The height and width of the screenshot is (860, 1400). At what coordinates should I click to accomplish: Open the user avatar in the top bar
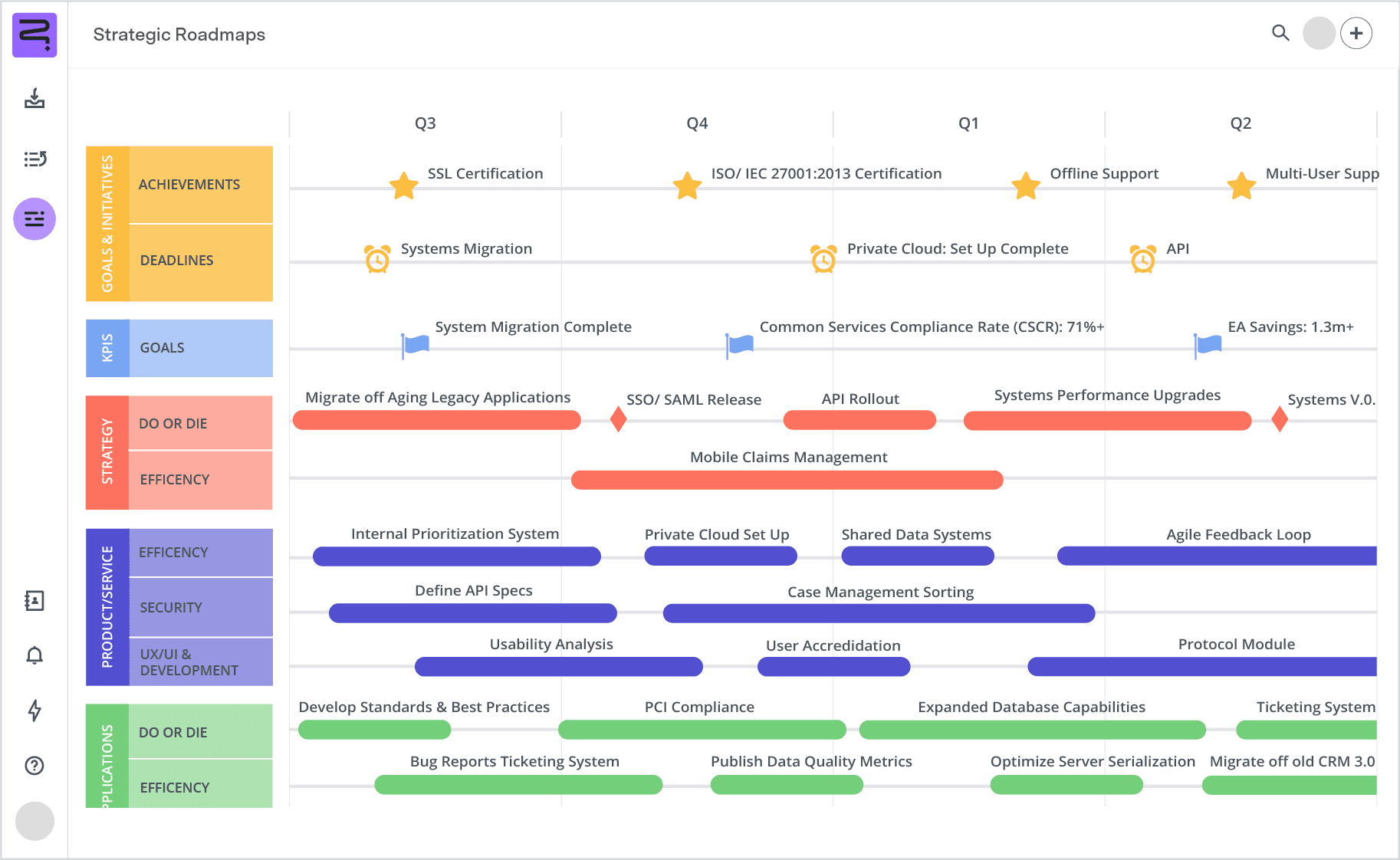pyautogui.click(x=1319, y=34)
